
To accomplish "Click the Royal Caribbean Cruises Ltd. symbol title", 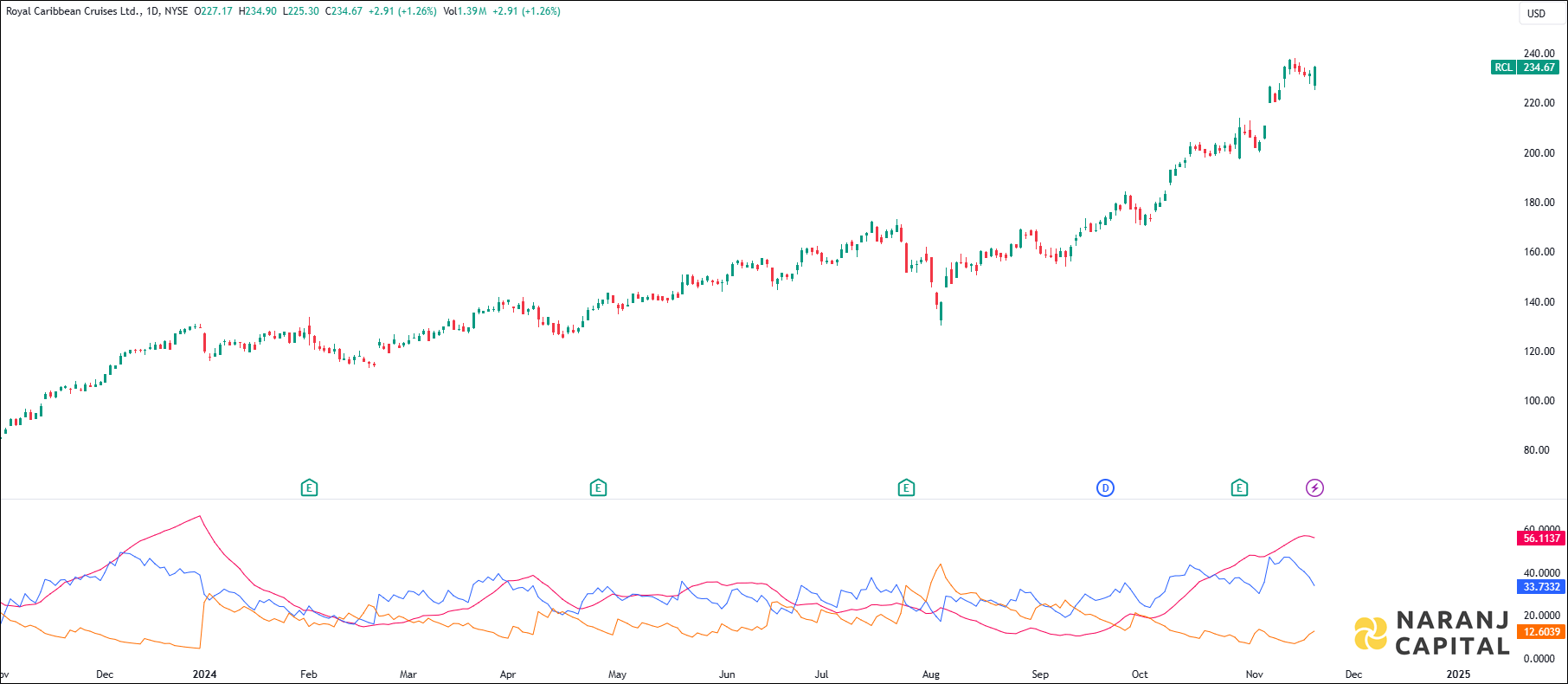I will tap(73, 11).
